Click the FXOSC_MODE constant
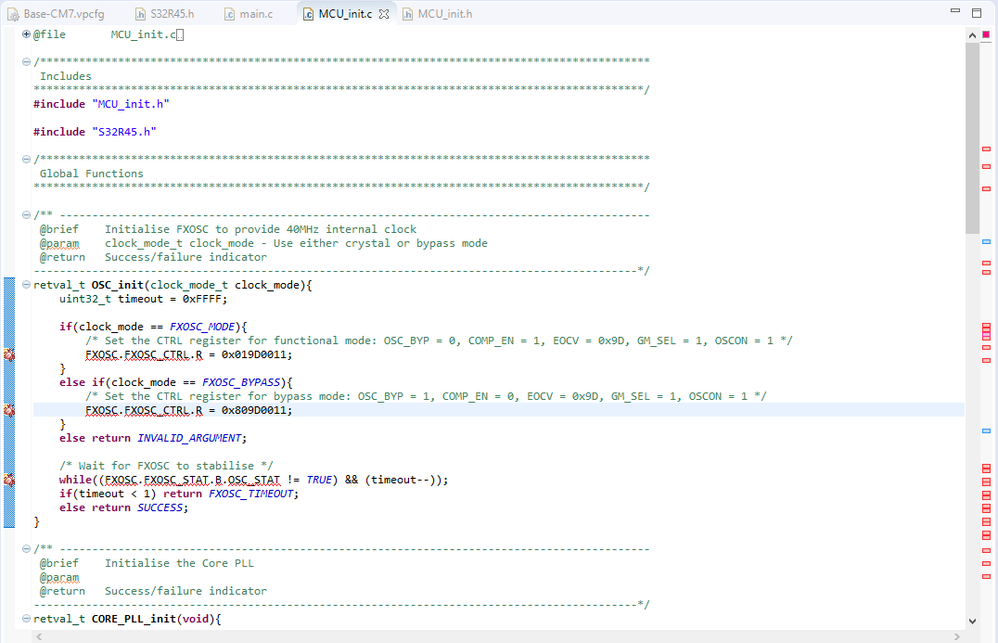Viewport: 998px width, 643px height. pos(202,327)
